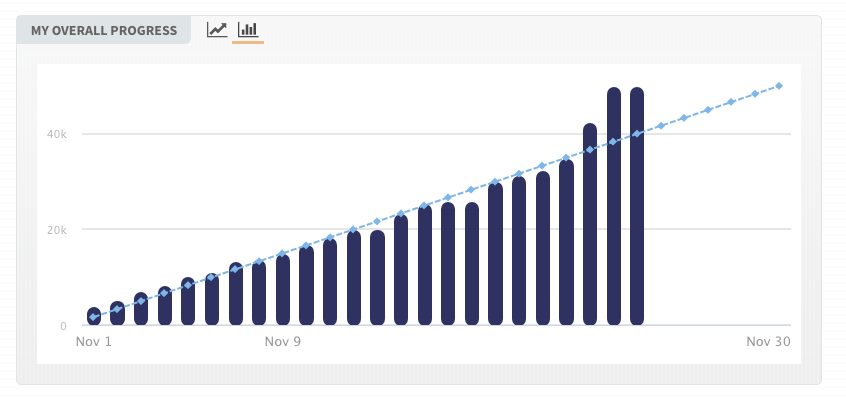
Task: Click first goal marker right of the last bar
Action: [x=660, y=126]
